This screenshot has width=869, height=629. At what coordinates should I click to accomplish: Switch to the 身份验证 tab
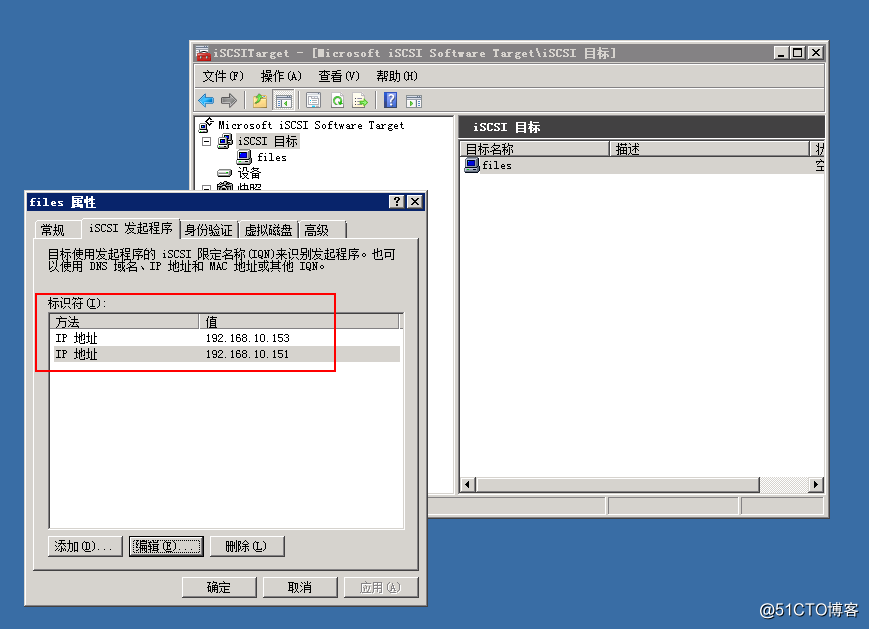208,229
